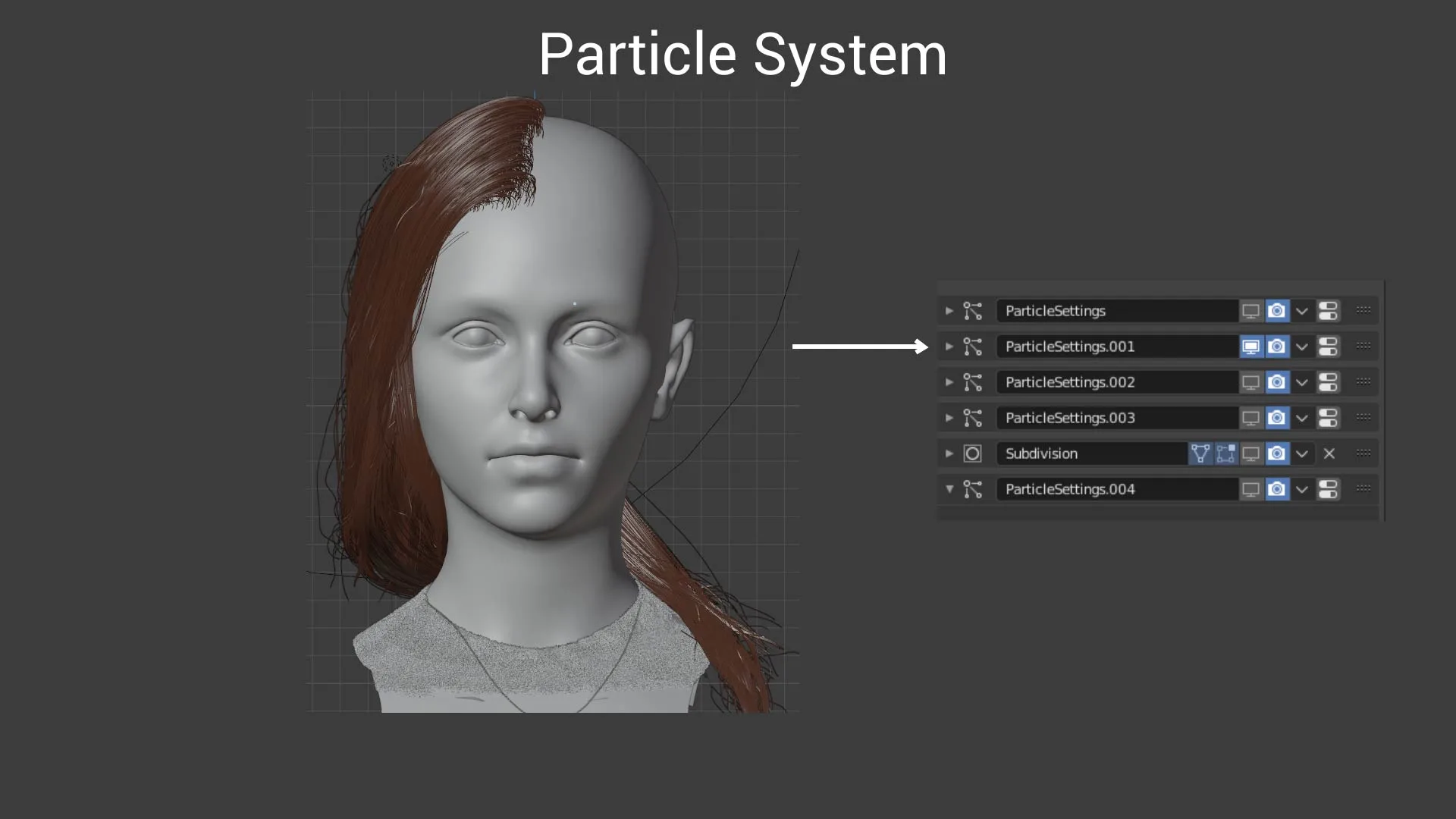Expand the Subdivision modifier panel
This screenshot has height=819, width=1456.
coord(949,453)
